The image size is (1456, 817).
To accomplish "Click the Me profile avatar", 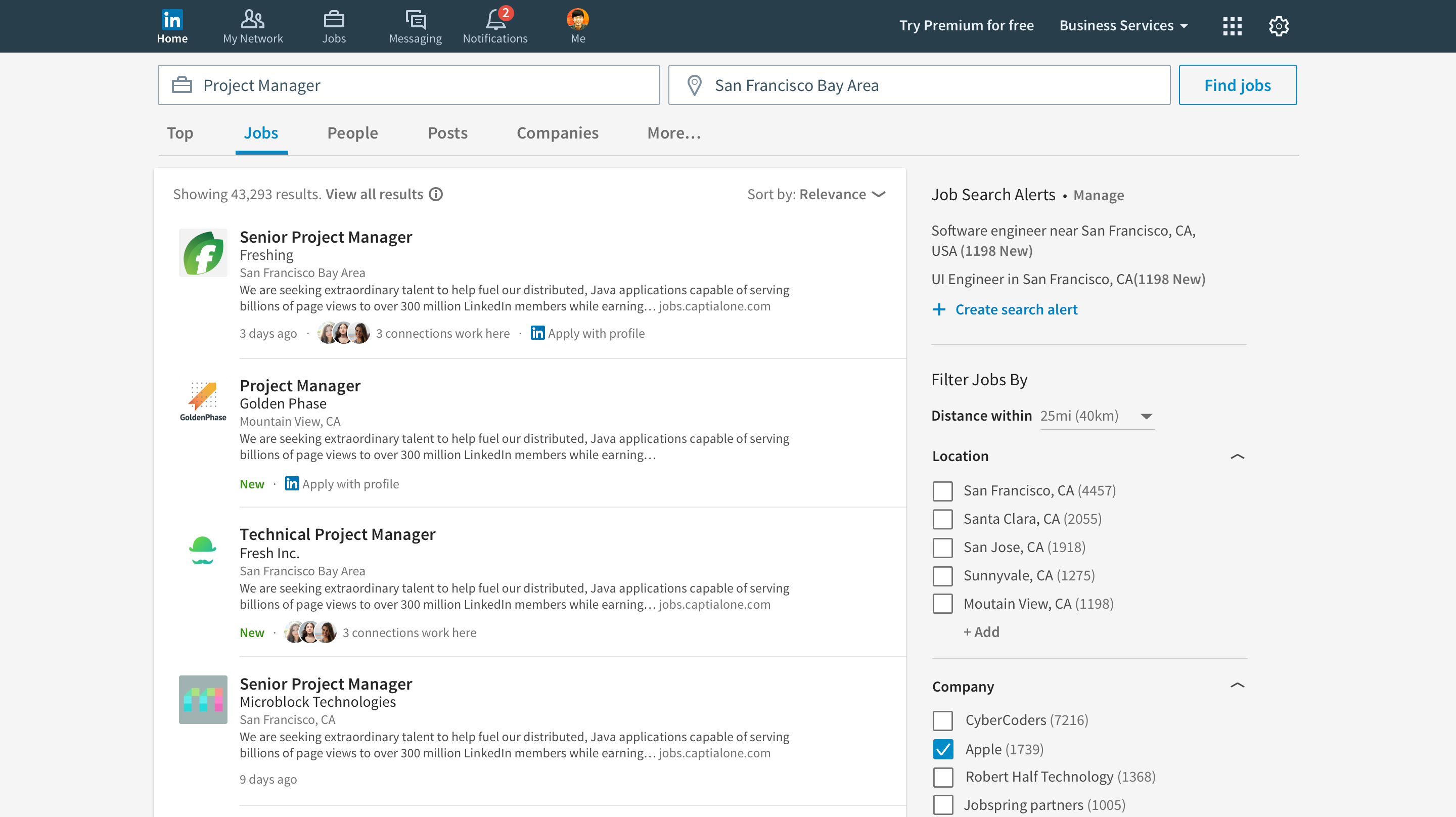I will [577, 20].
